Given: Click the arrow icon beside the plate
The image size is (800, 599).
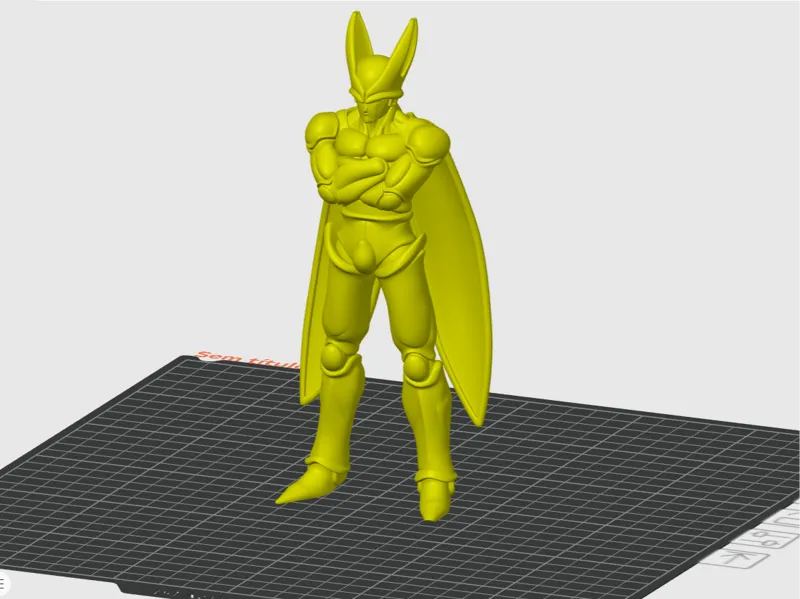Looking at the screenshot, I should [x=736, y=557].
